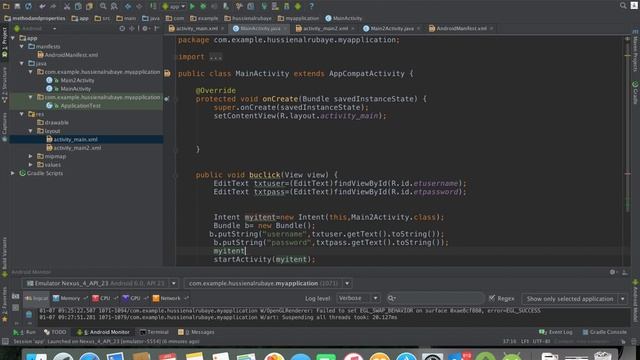Select AndroidManifest.xml in manifests folder
Screen dimensions: 640x360
tap(71, 55)
